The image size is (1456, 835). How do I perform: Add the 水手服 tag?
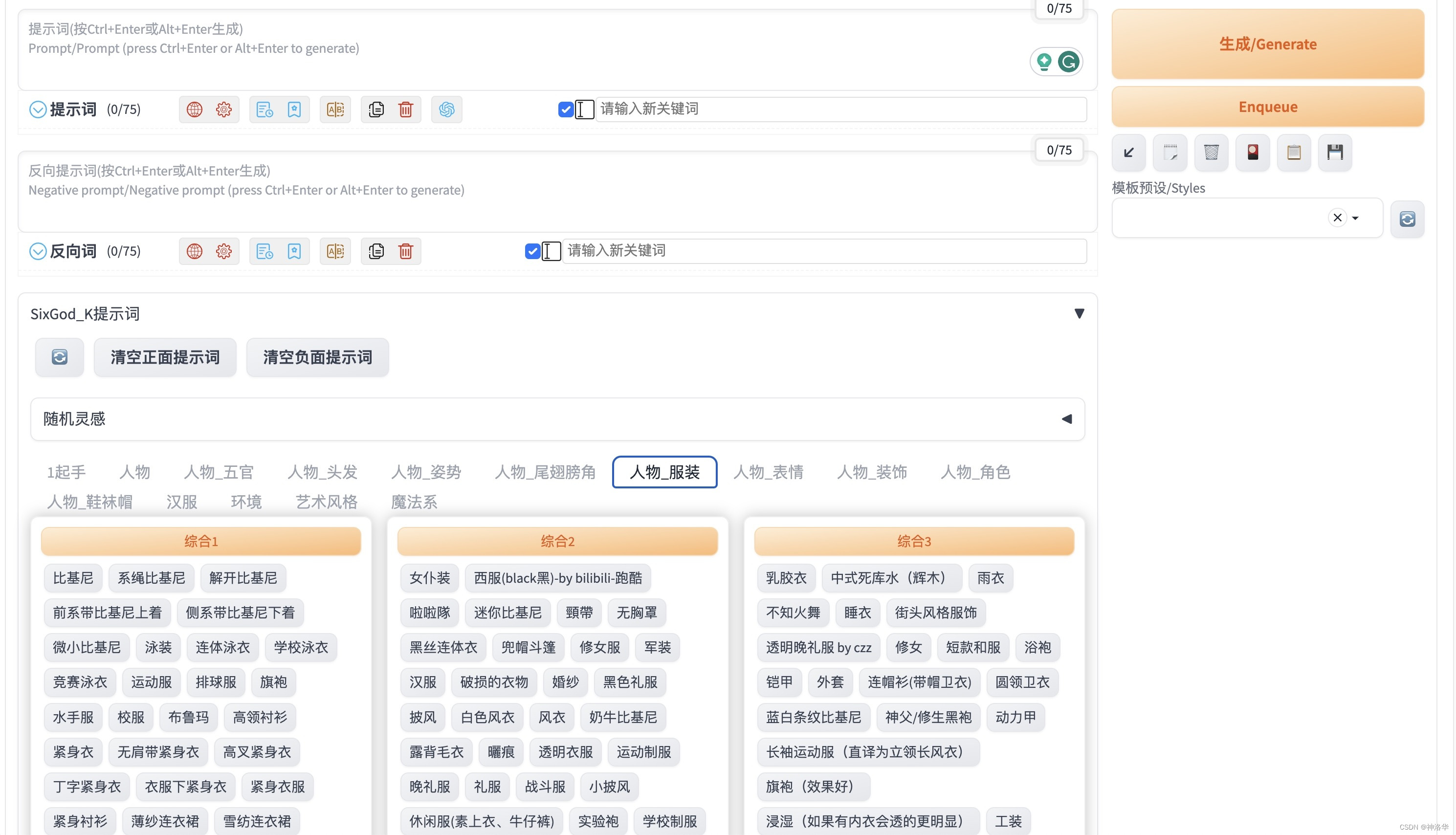coord(73,717)
